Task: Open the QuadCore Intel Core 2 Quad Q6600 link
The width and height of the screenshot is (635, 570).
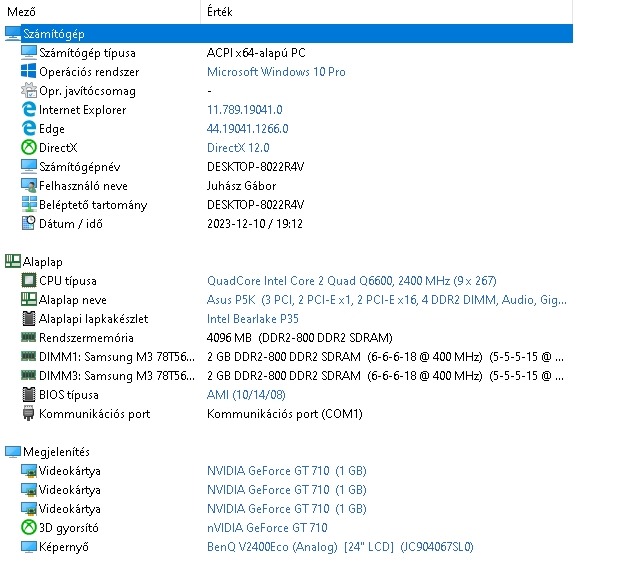Action: [x=352, y=281]
